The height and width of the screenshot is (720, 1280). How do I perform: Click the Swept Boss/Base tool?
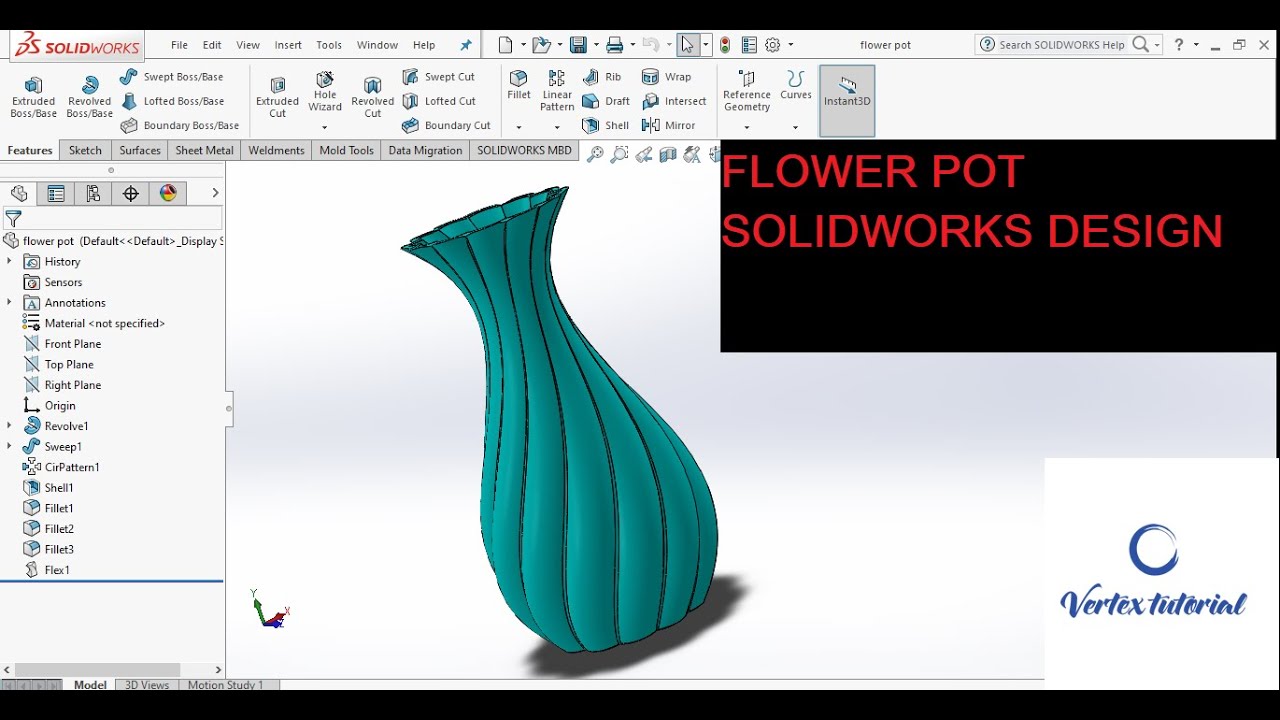coord(171,77)
